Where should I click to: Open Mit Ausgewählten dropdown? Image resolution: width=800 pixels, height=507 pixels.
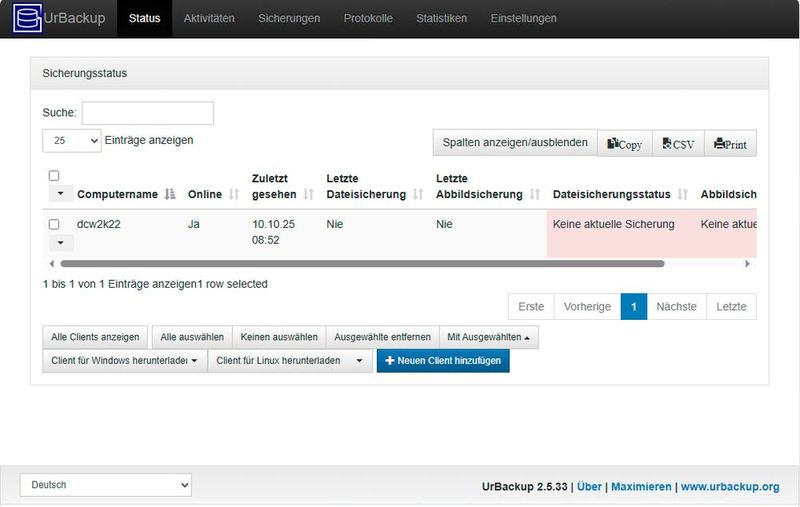(x=488, y=337)
